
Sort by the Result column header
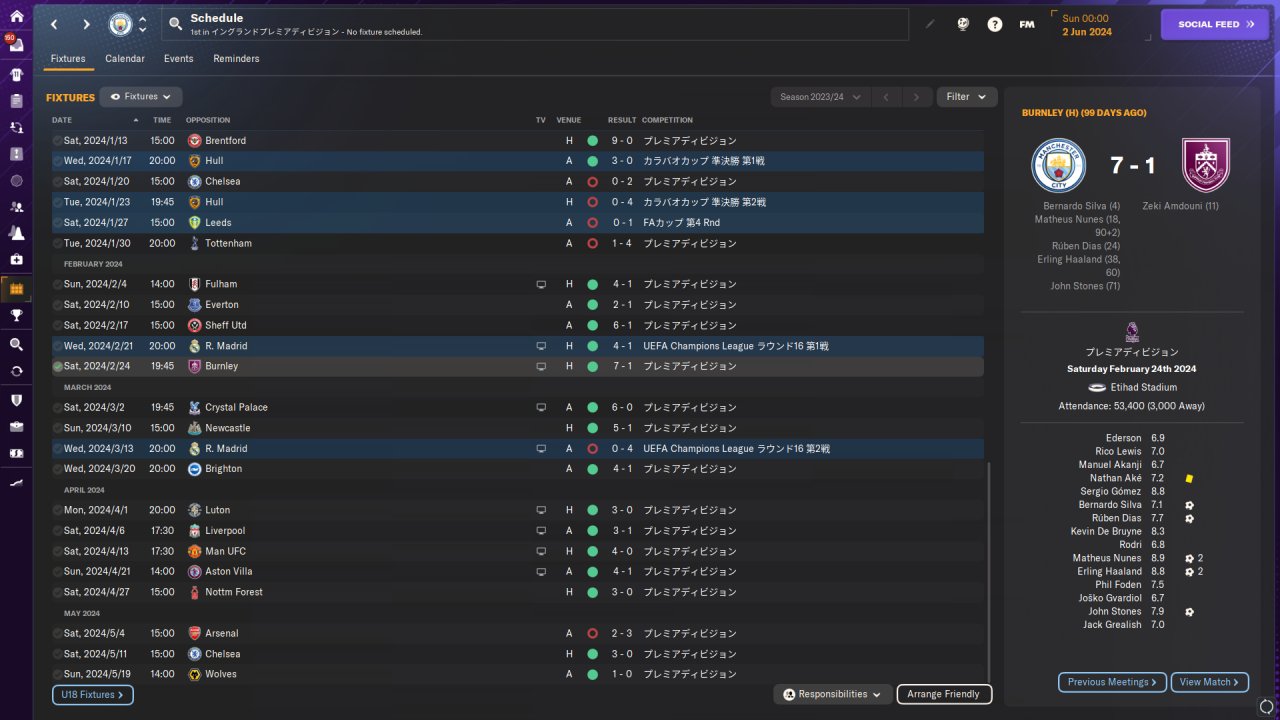(622, 120)
